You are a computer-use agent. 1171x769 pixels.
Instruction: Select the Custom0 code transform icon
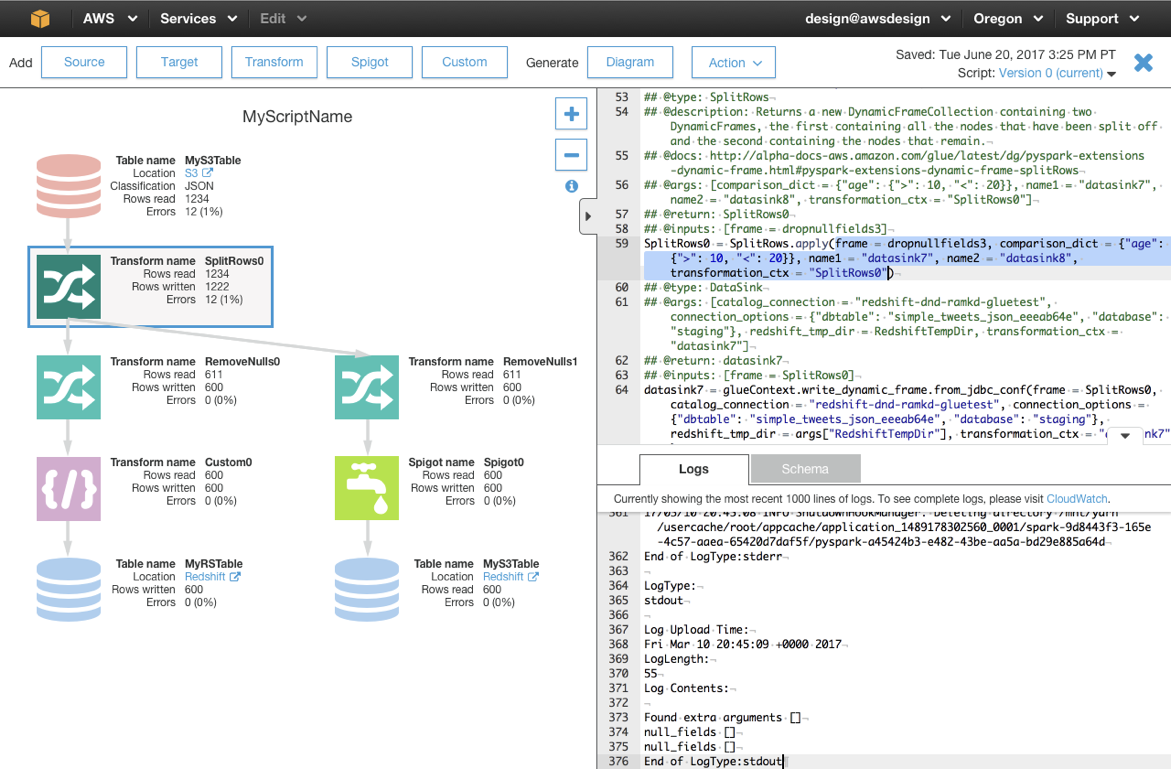(x=68, y=488)
